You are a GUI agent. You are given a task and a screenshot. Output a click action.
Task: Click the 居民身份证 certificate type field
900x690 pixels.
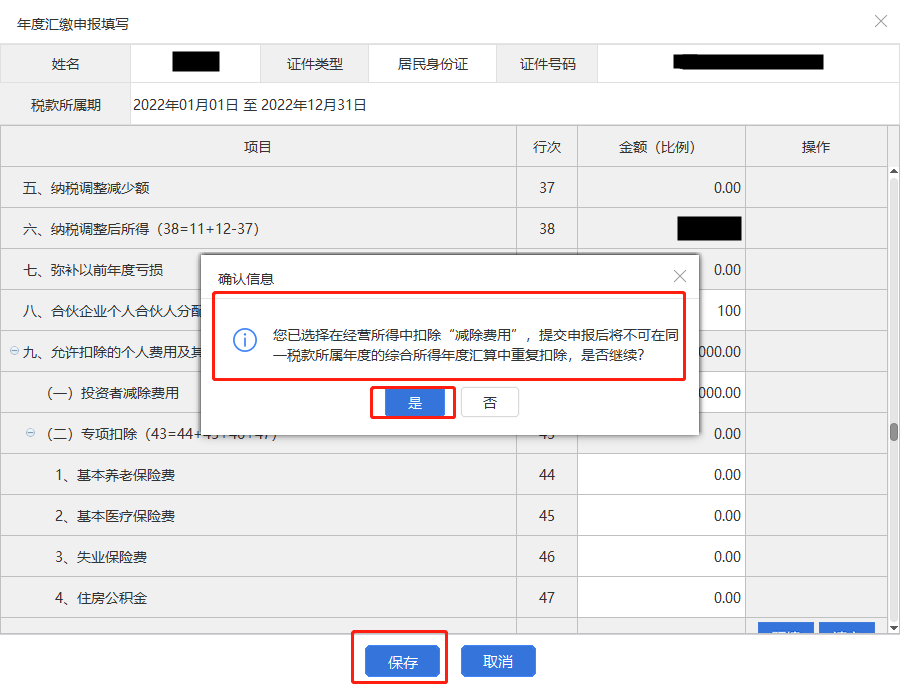pyautogui.click(x=432, y=64)
